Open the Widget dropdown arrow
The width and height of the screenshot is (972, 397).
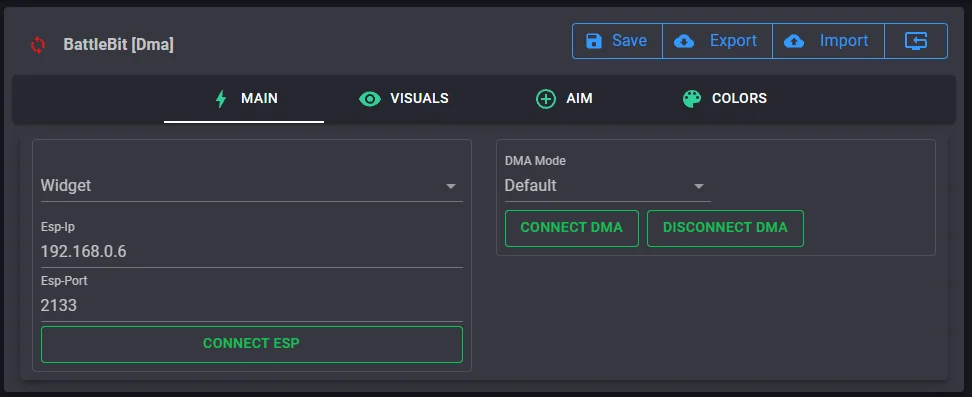click(451, 186)
